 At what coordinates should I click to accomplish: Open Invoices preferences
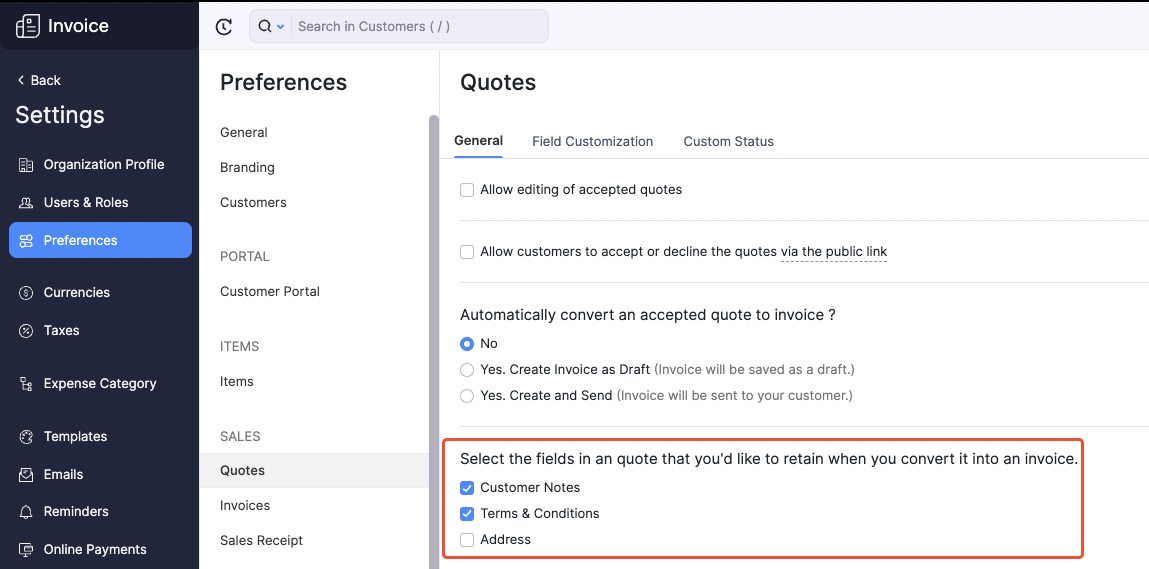(x=245, y=506)
